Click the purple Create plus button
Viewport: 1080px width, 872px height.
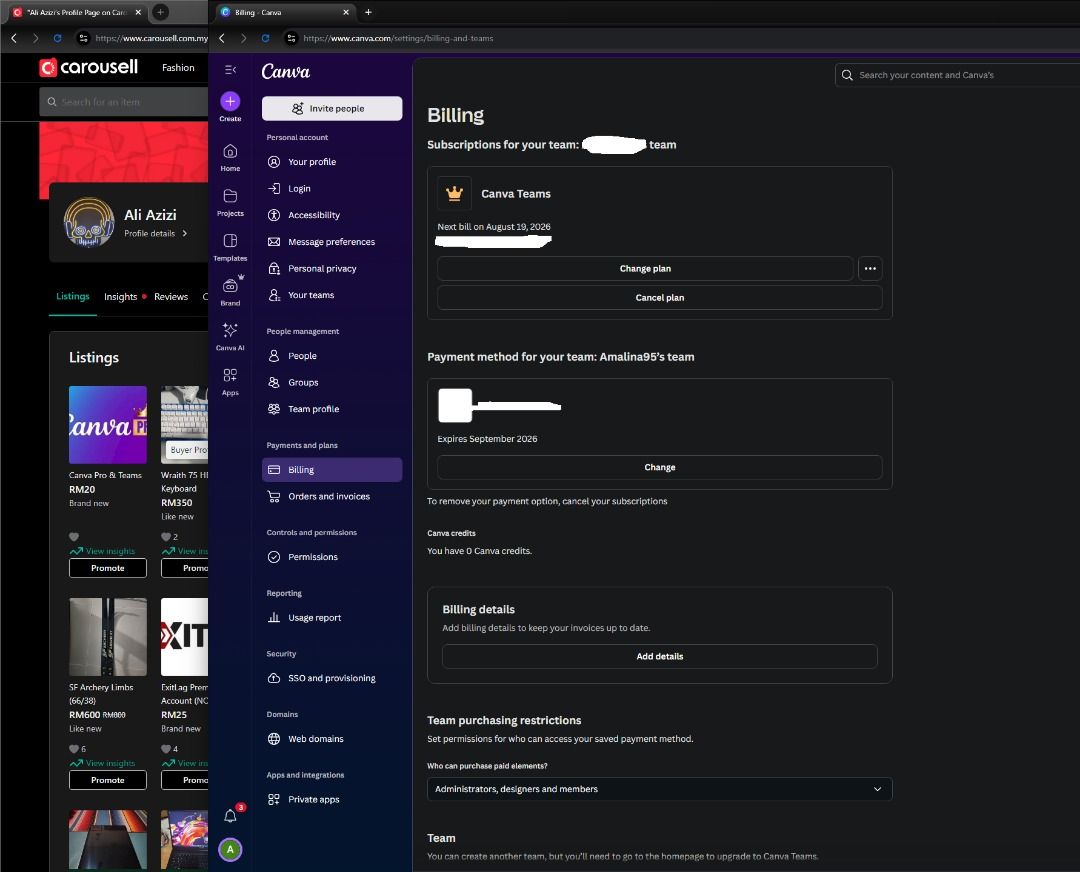[x=230, y=101]
